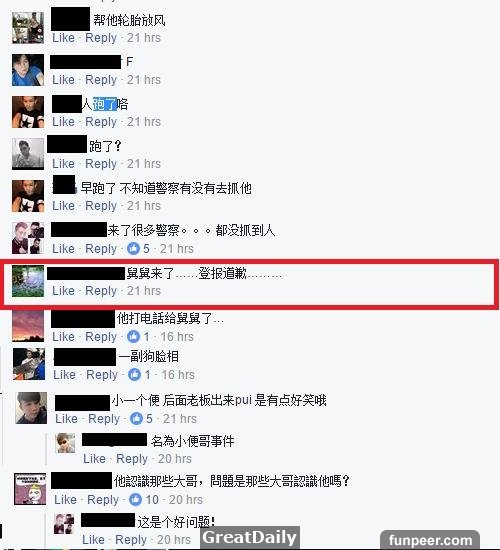
Task: Like the 这是个好问题 reply
Action: click(x=93, y=539)
